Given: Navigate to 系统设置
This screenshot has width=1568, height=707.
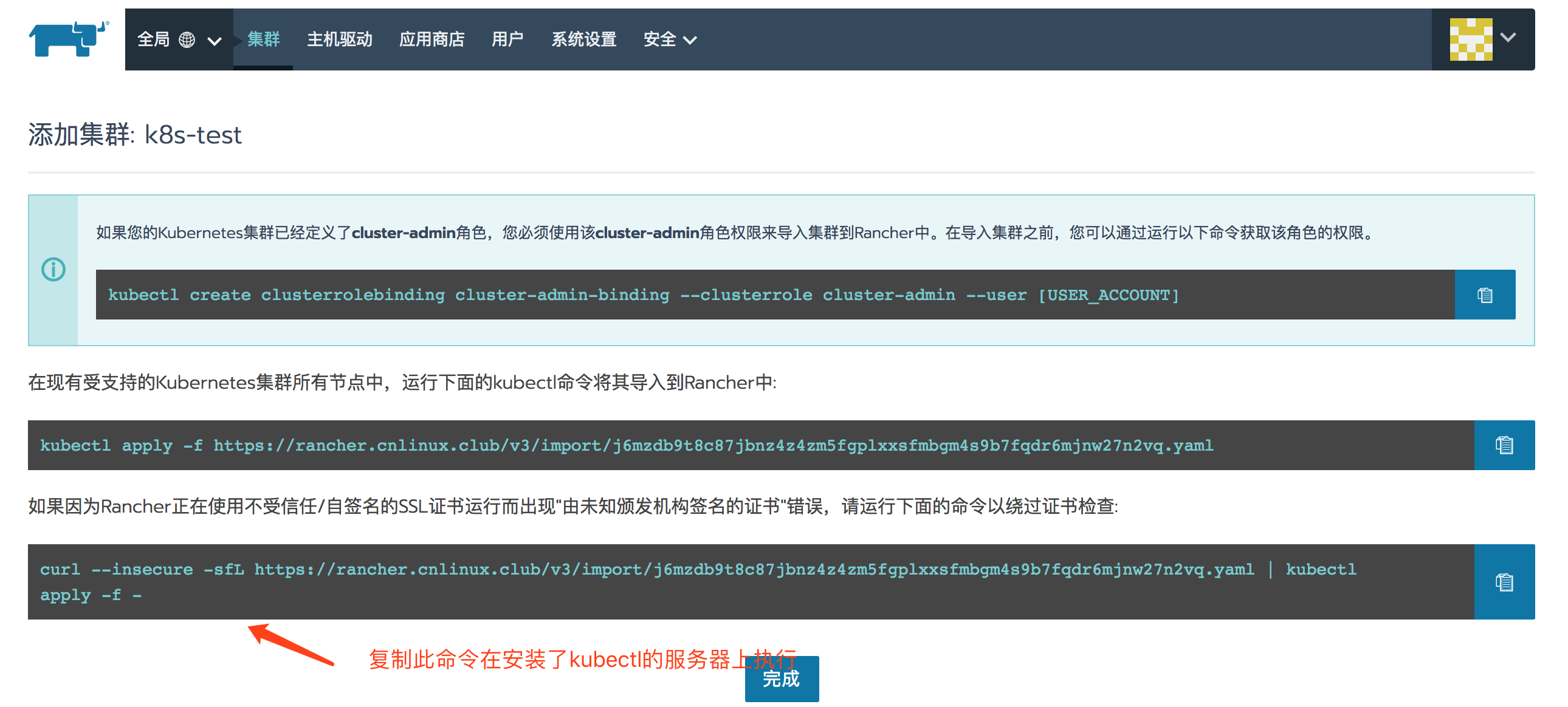Looking at the screenshot, I should 583,39.
